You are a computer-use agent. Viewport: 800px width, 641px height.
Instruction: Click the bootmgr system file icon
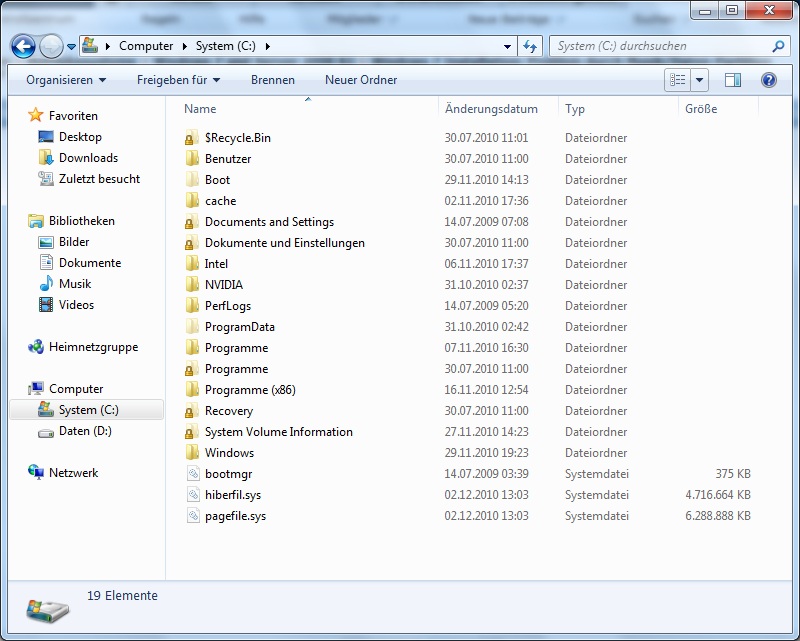click(193, 474)
